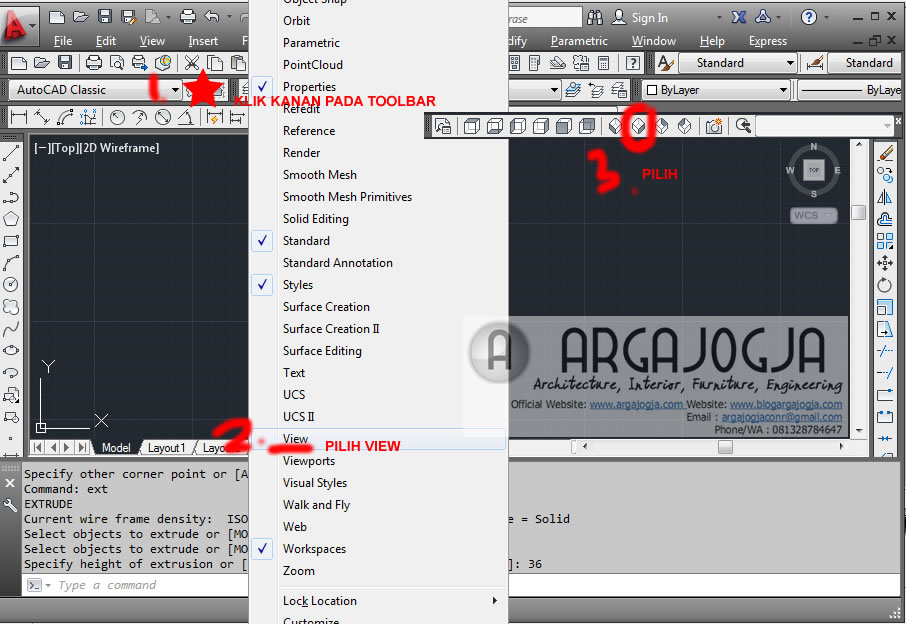
Task: Open the View toolbar dropdown arrow
Action: point(886,125)
